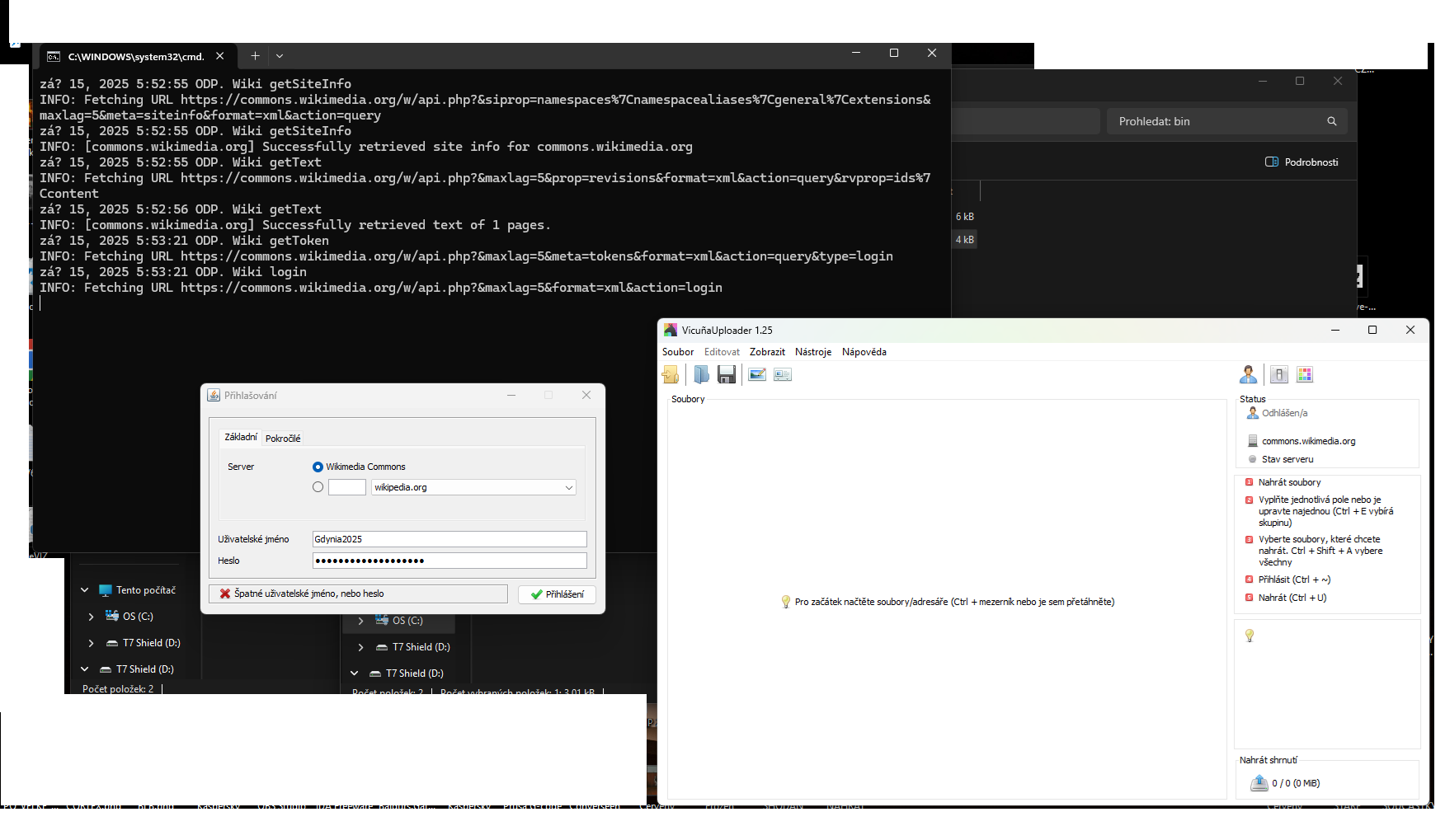This screenshot has height=840, width=1445.
Task: Expand highlighted OS (C:) behind the login dialog
Action: coord(360,621)
